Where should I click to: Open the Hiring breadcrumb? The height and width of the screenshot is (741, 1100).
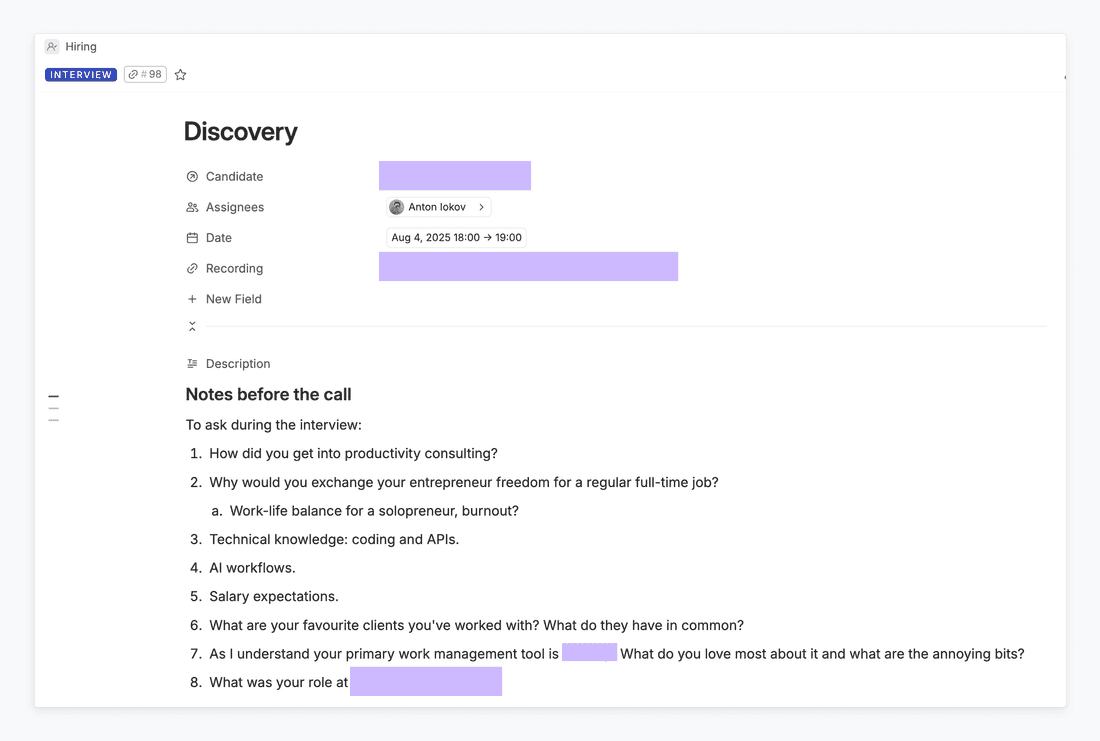(81, 47)
